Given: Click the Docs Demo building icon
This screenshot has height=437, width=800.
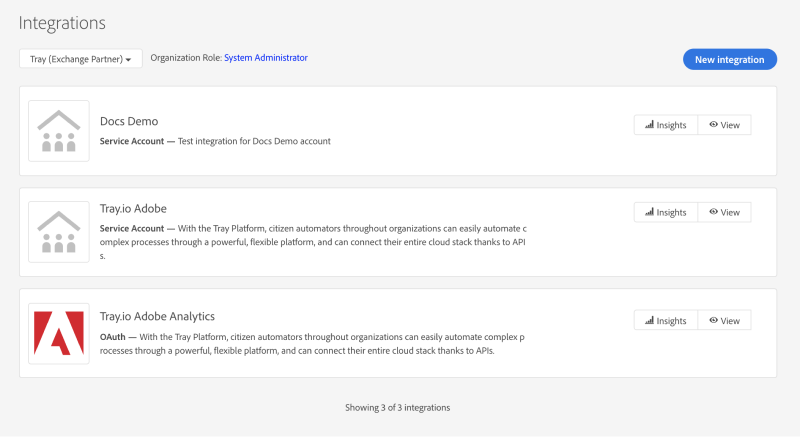Looking at the screenshot, I should pyautogui.click(x=58, y=131).
